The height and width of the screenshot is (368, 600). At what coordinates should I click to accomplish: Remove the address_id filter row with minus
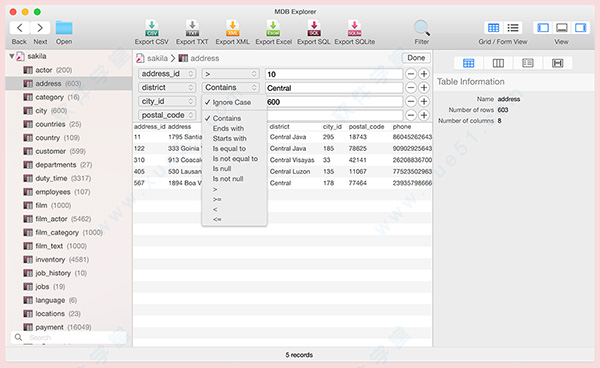pos(411,74)
